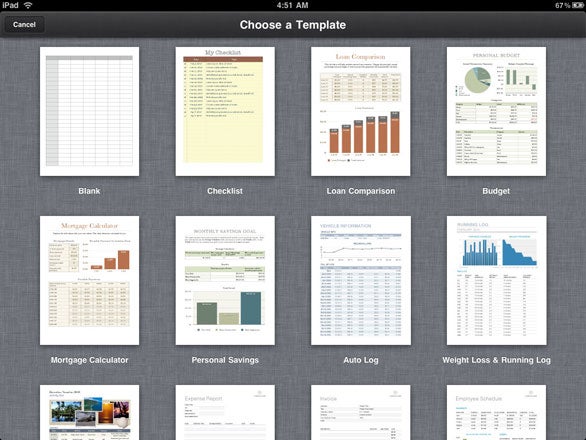This screenshot has height=440, width=586.
Task: Click the Budget label text
Action: pos(496,191)
